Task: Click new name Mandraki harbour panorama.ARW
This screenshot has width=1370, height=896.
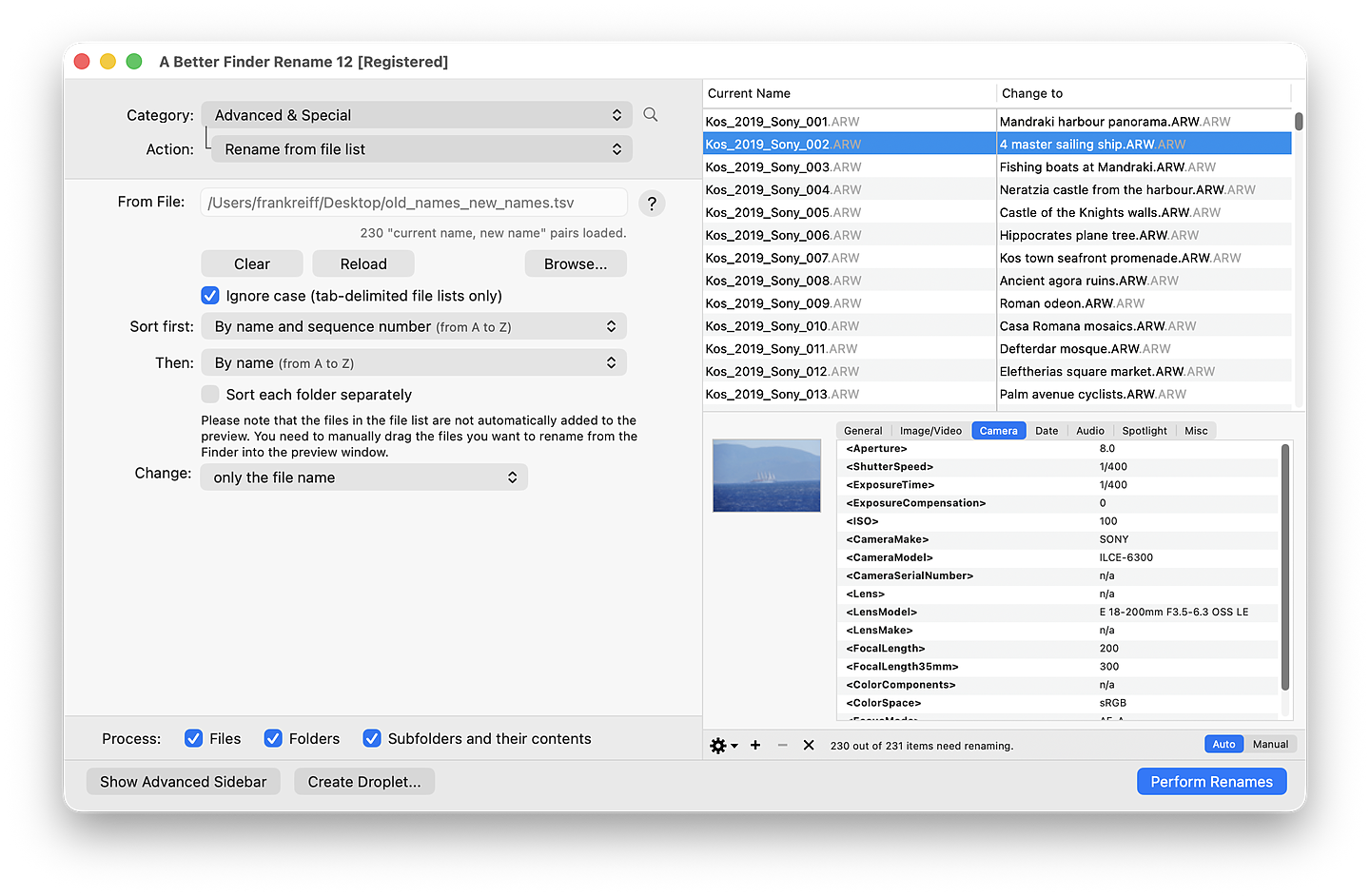Action: (1114, 122)
